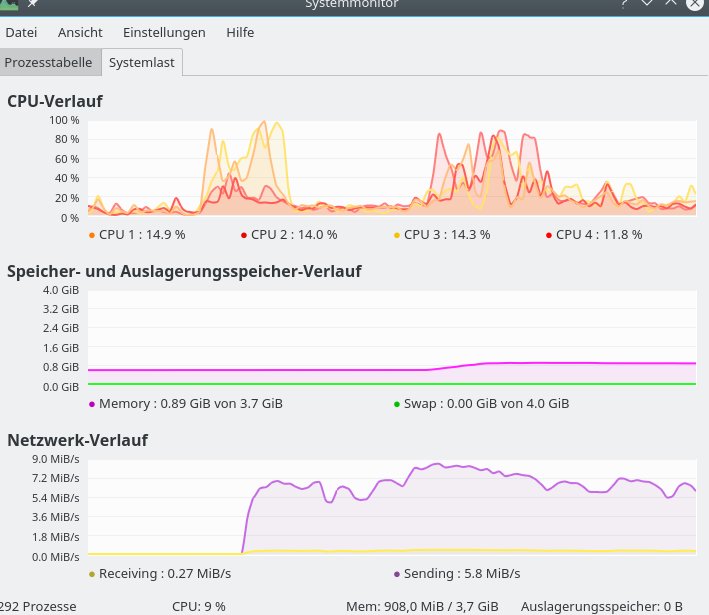Open the Einstellungen menu
Viewport: 709px width, 615px height.
click(164, 32)
